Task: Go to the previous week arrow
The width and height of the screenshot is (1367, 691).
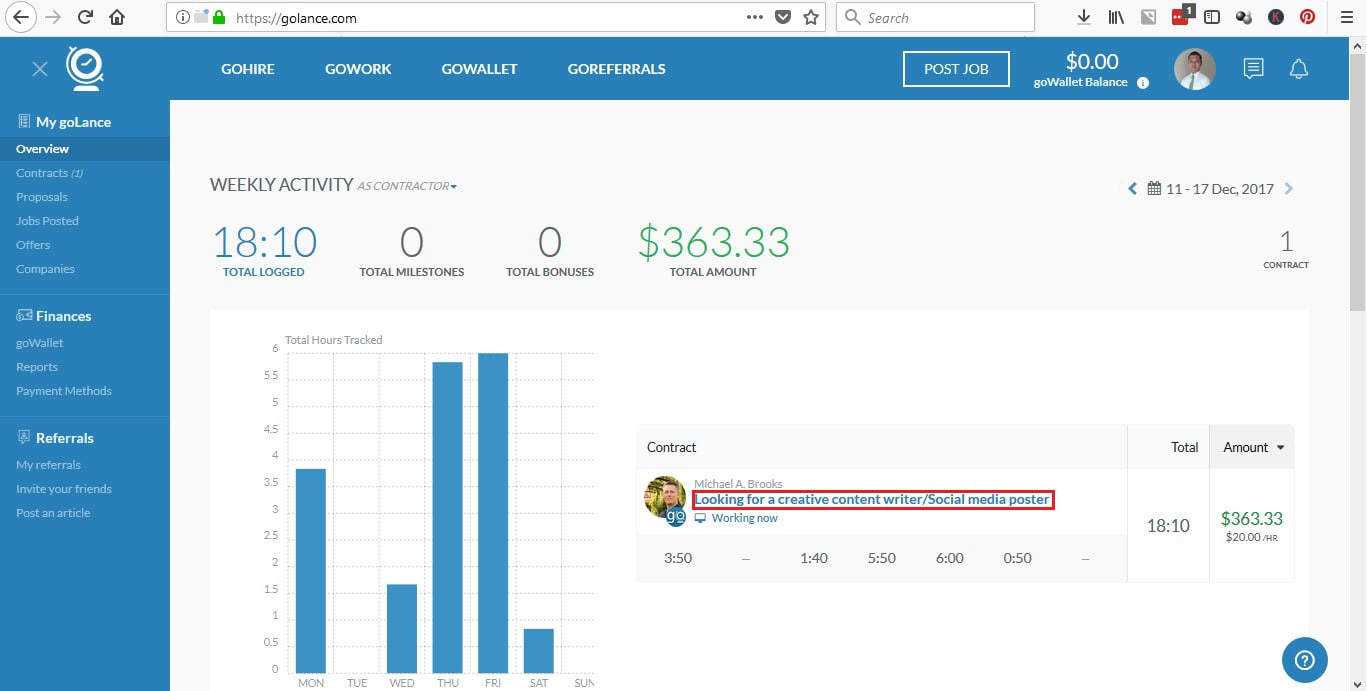Action: 1133,188
